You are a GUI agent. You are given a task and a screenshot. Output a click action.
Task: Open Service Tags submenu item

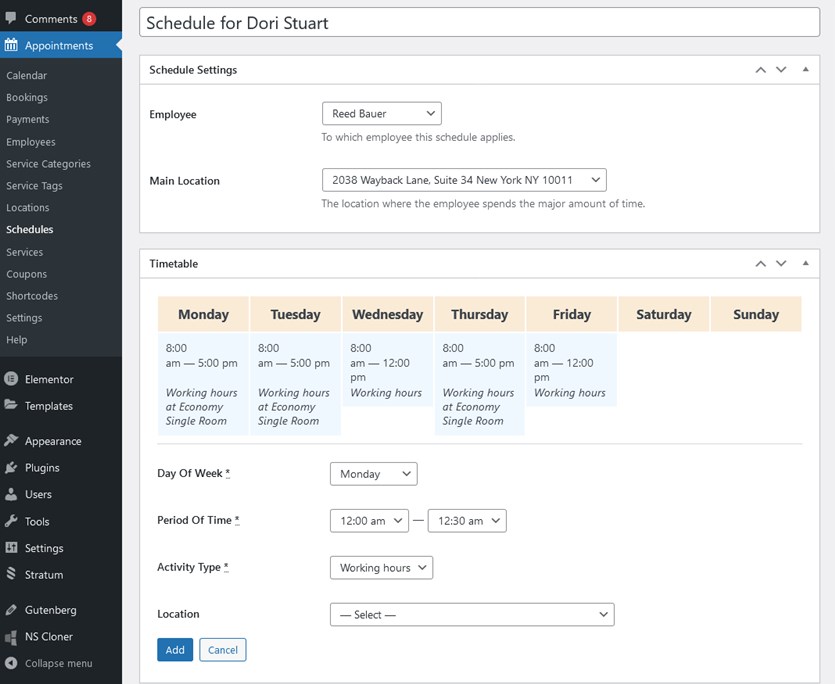[x=35, y=185]
